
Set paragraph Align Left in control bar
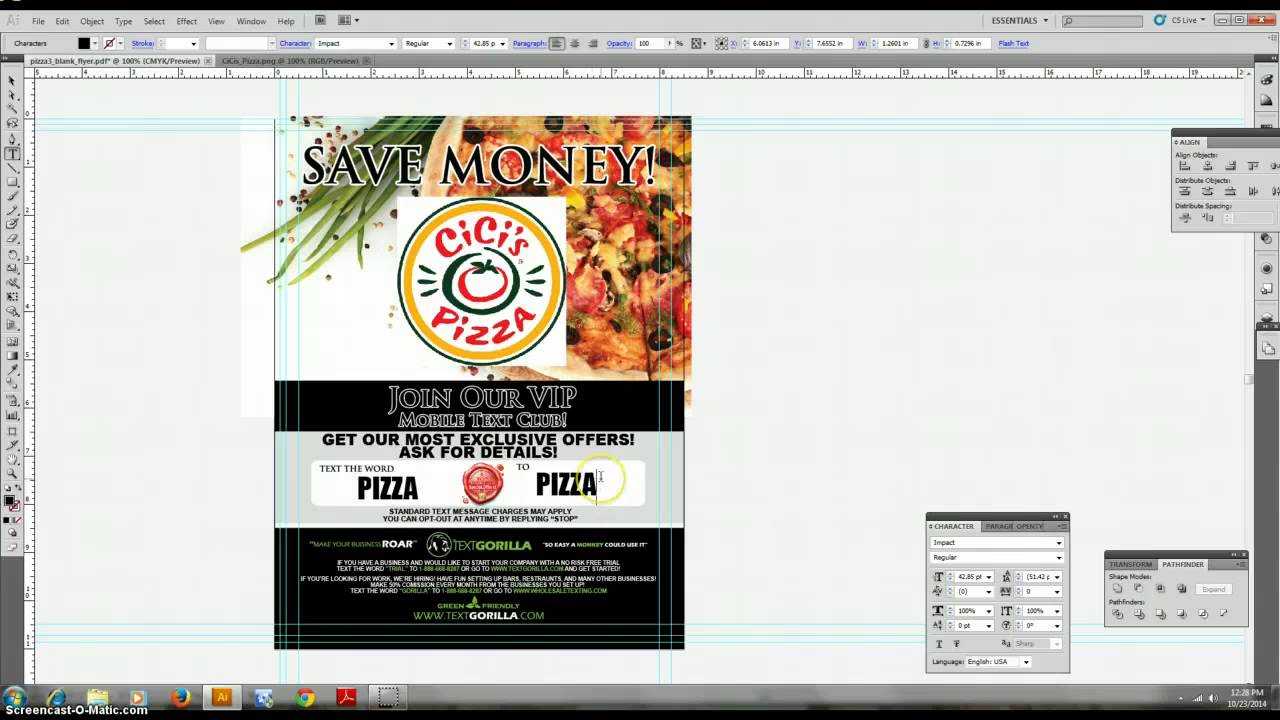click(x=557, y=43)
